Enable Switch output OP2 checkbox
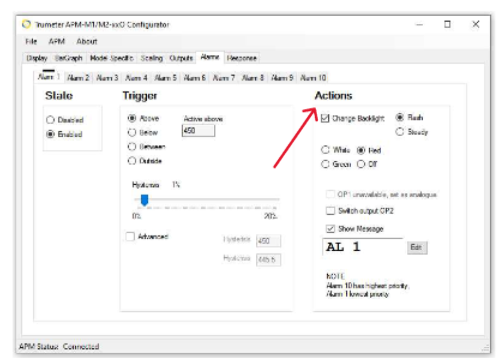This screenshot has height=360, width=499. [330, 211]
